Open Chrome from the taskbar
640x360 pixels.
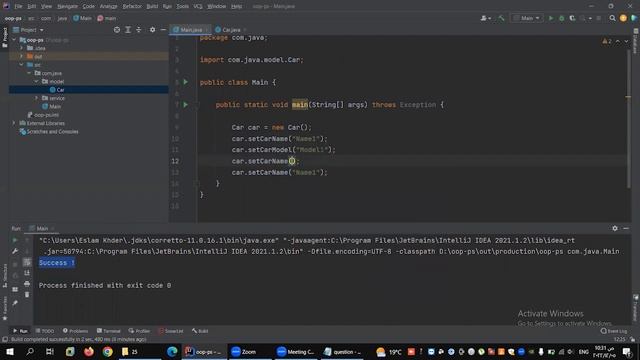click(x=107, y=351)
